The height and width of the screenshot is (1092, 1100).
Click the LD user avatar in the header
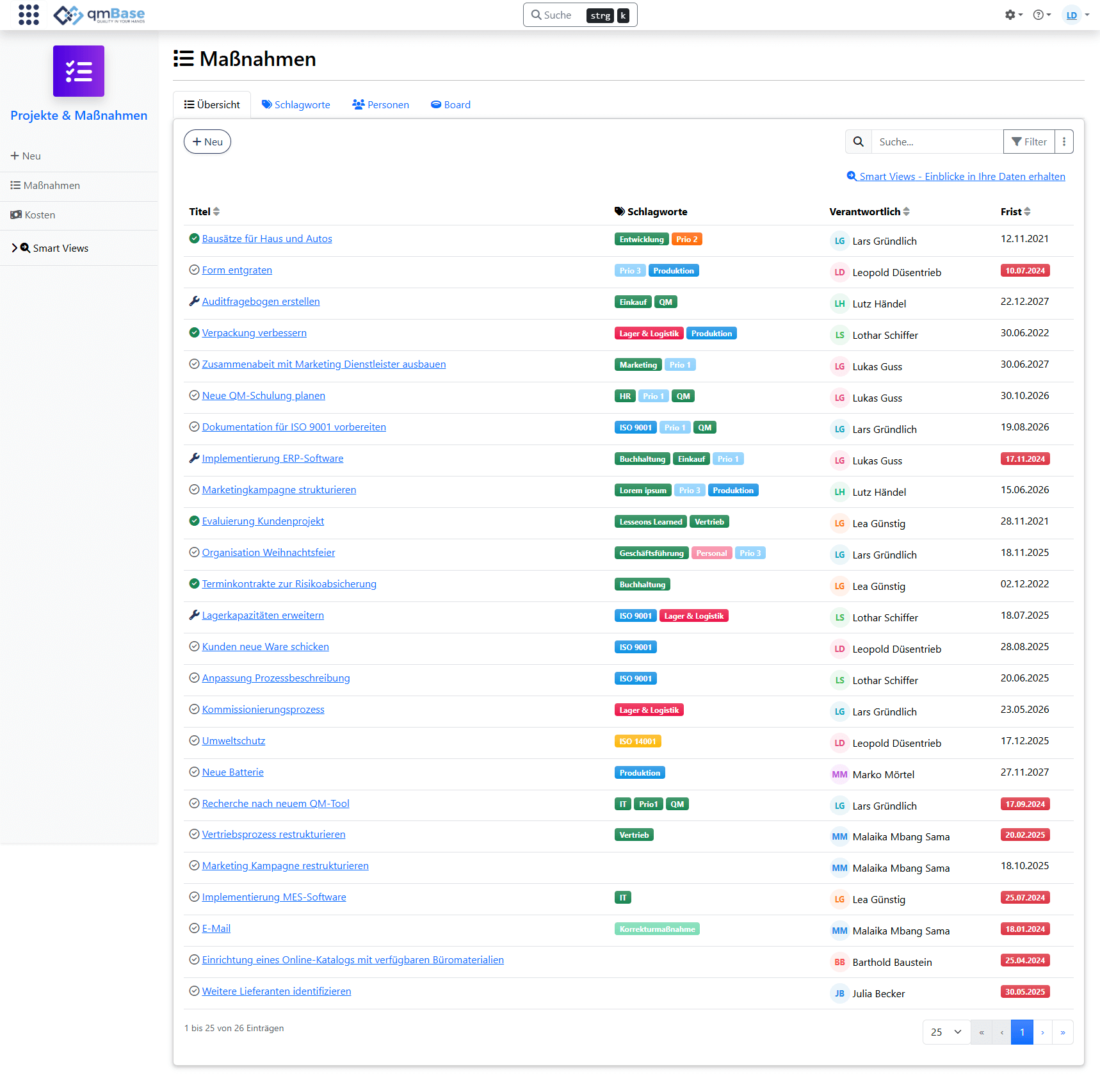click(1071, 15)
